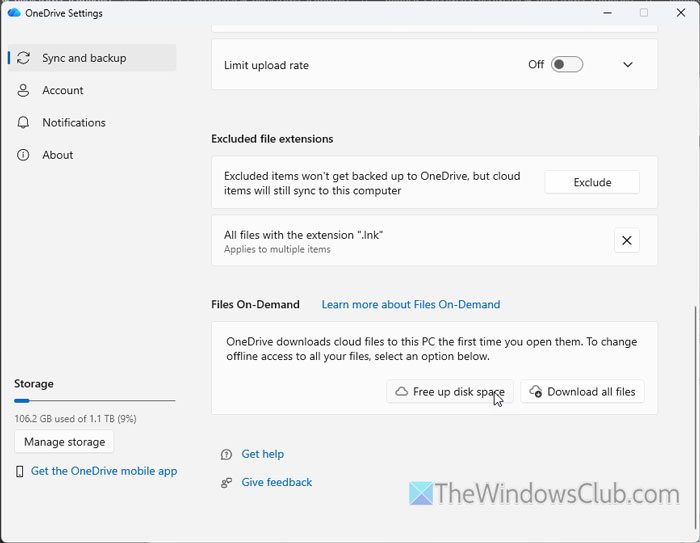This screenshot has width=700, height=543.
Task: Click the OneDrive cloud icon in title bar
Action: 14,13
